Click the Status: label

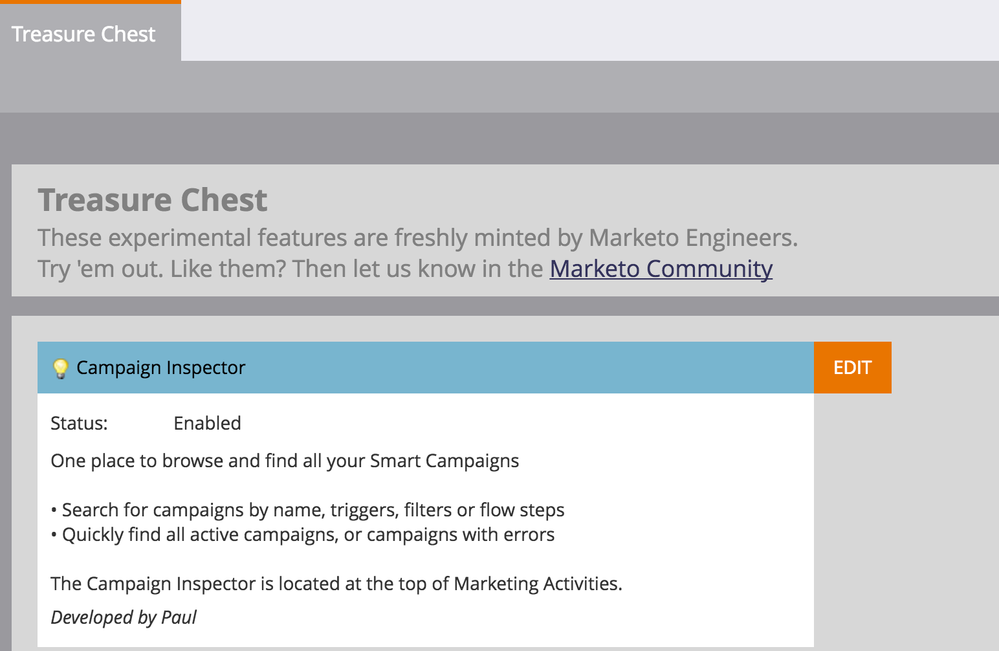point(79,423)
